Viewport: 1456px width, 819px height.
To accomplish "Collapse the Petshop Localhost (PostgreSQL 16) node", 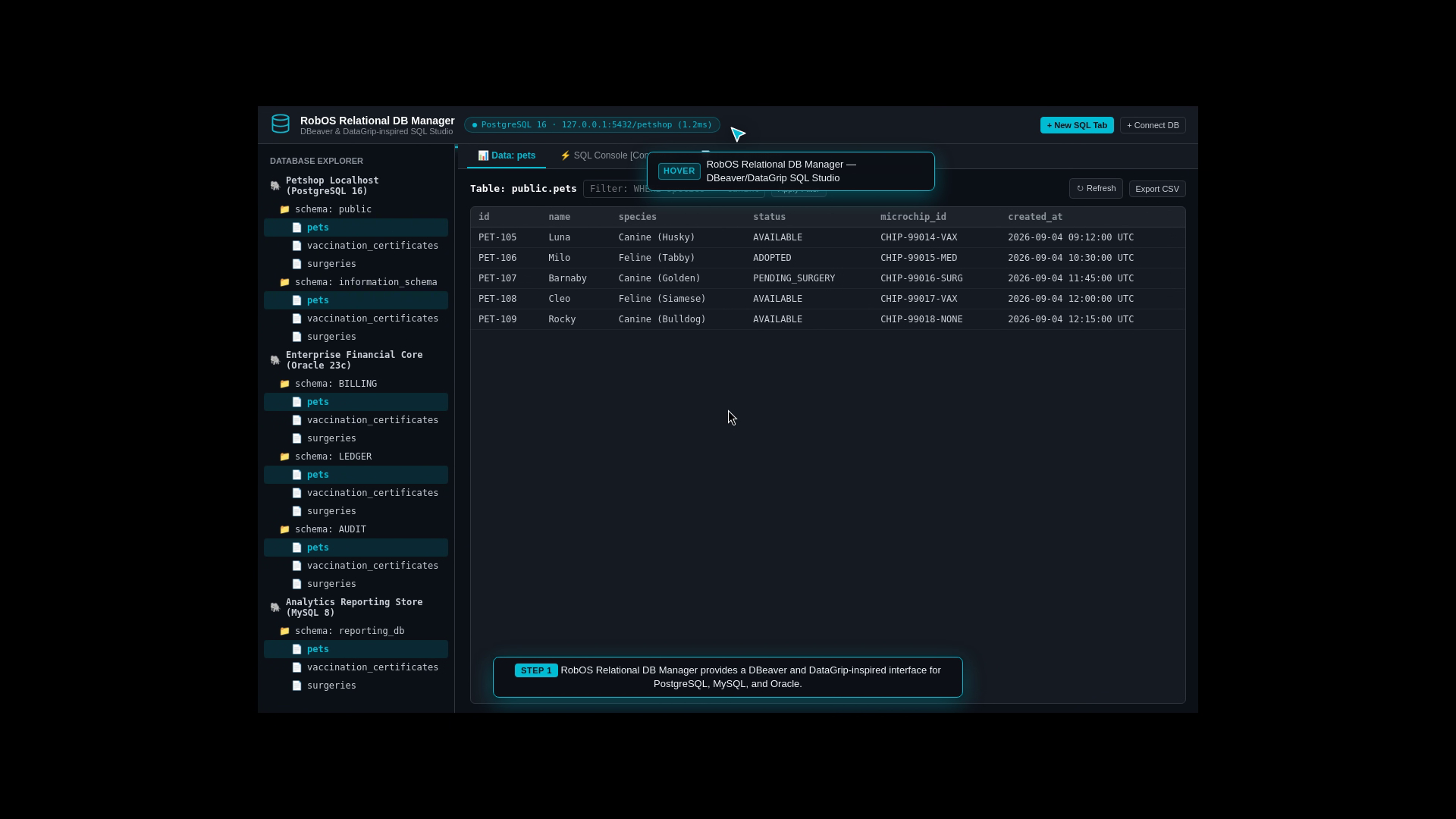I will (x=356, y=186).
